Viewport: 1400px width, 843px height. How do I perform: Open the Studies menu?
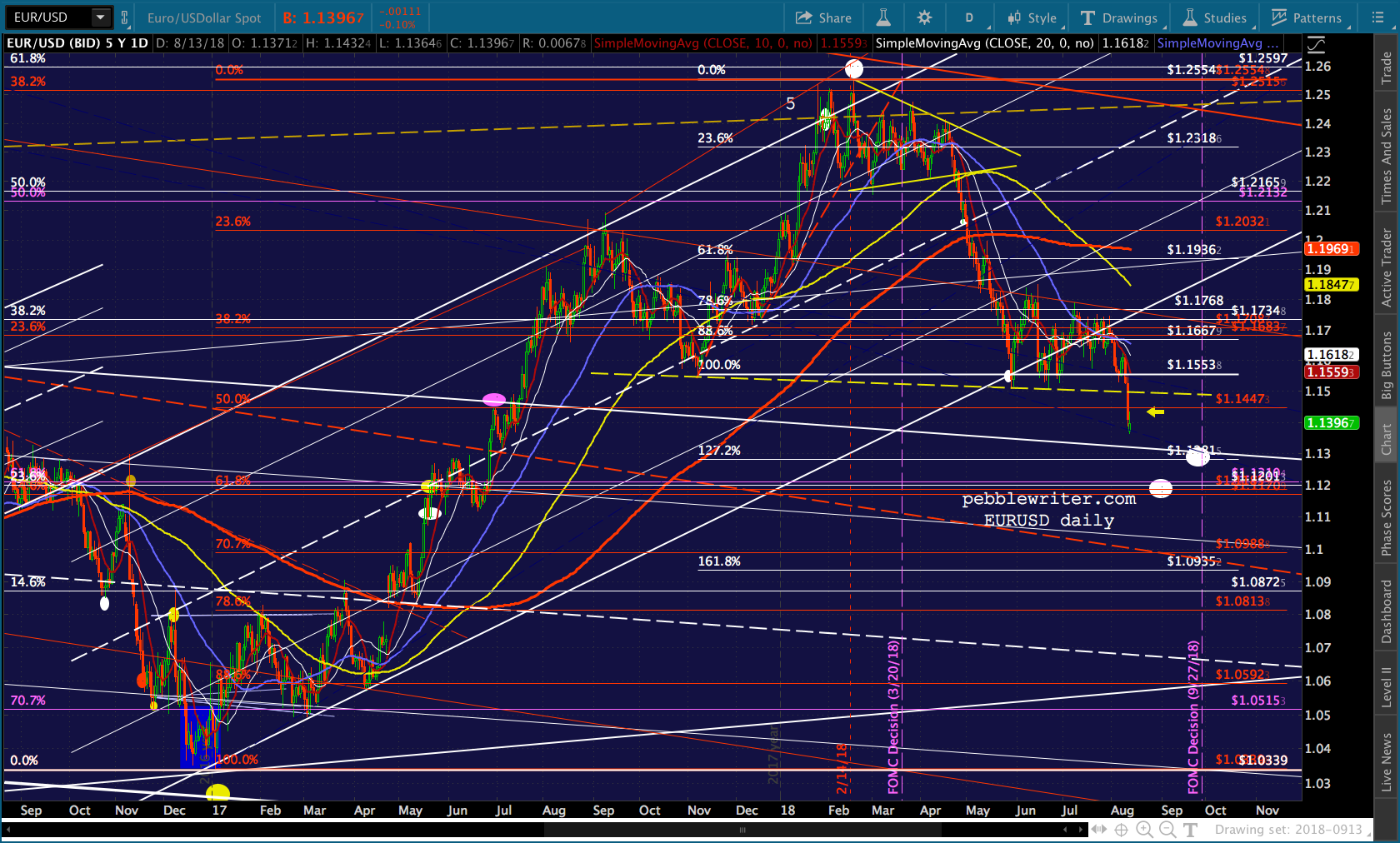click(1214, 17)
